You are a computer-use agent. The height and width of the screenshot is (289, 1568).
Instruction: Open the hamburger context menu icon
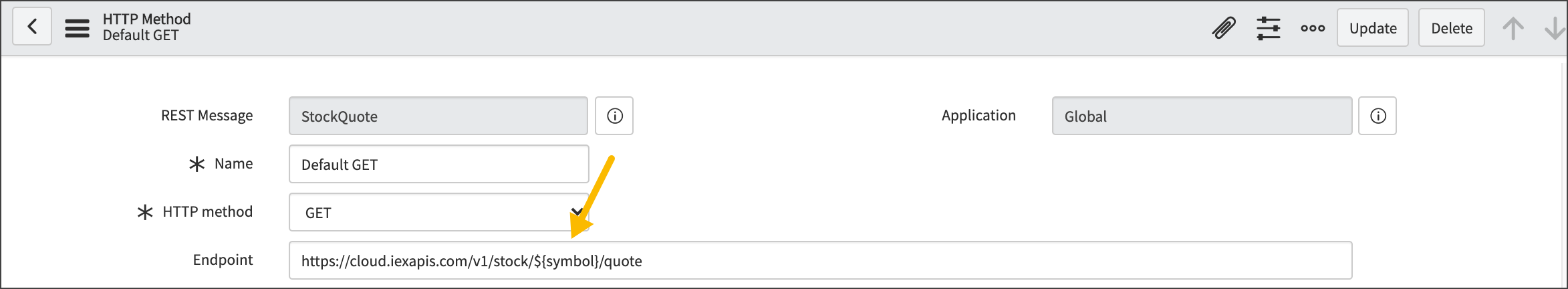[x=77, y=28]
